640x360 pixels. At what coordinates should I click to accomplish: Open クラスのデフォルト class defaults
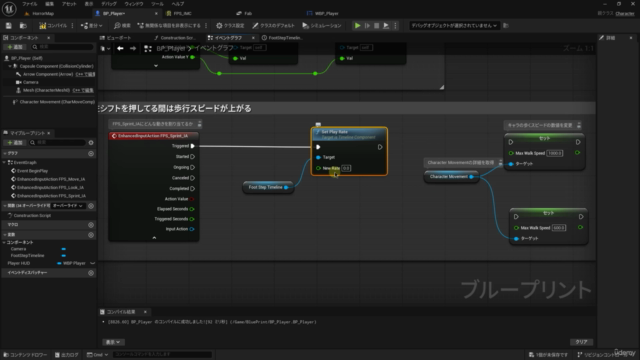click(x=273, y=25)
